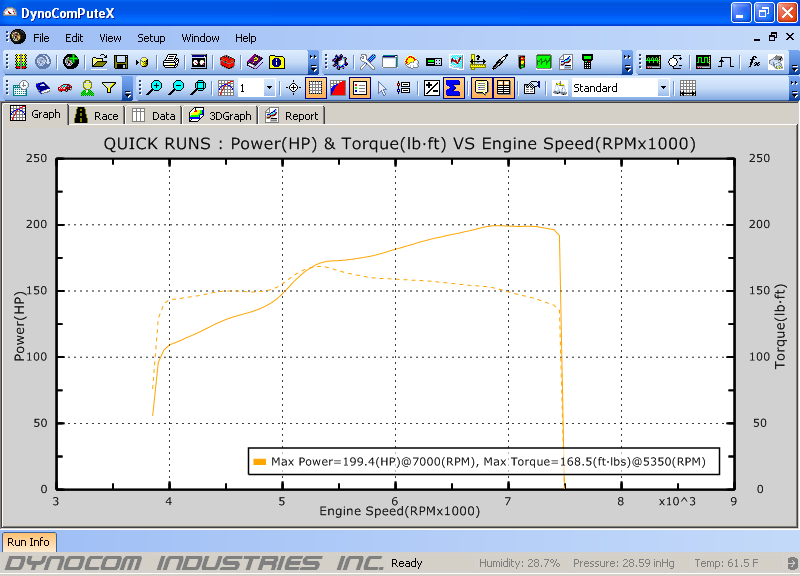Click the fx function icon
This screenshot has width=800, height=576.
[754, 62]
